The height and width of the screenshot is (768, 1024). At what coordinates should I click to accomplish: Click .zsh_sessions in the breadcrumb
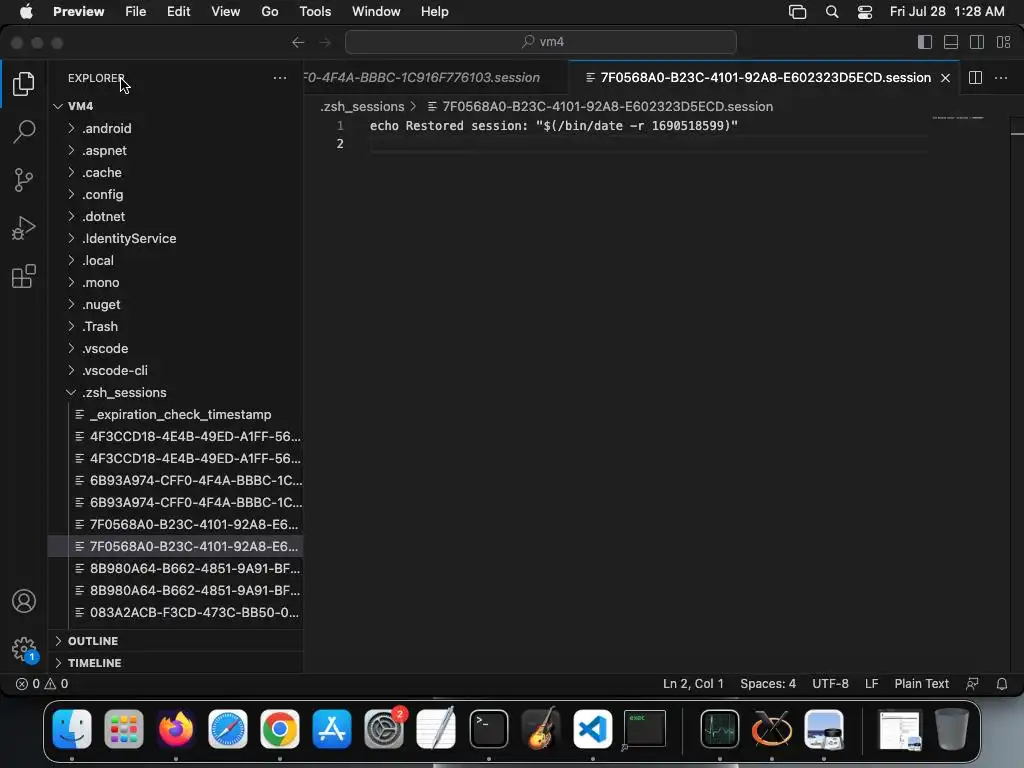click(362, 106)
